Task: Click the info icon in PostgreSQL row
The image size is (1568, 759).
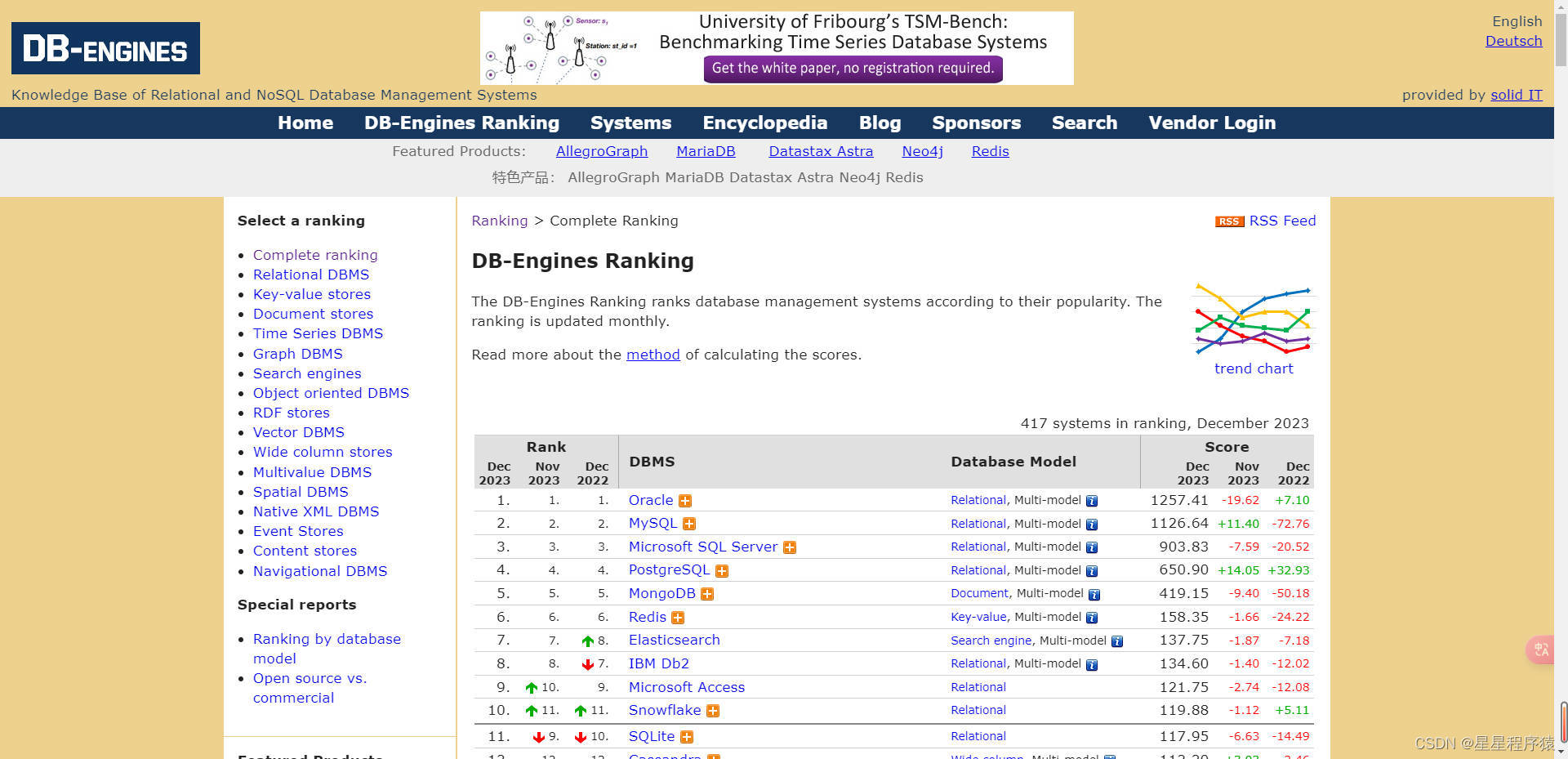Action: [1092, 571]
